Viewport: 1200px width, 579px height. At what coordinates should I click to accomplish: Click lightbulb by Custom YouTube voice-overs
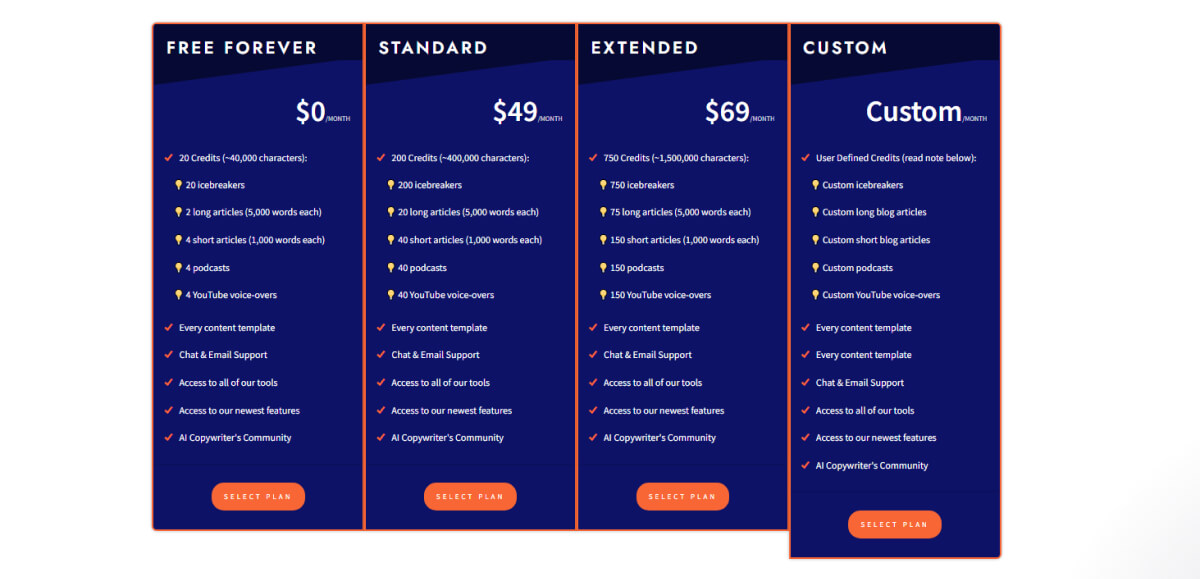pyautogui.click(x=816, y=295)
